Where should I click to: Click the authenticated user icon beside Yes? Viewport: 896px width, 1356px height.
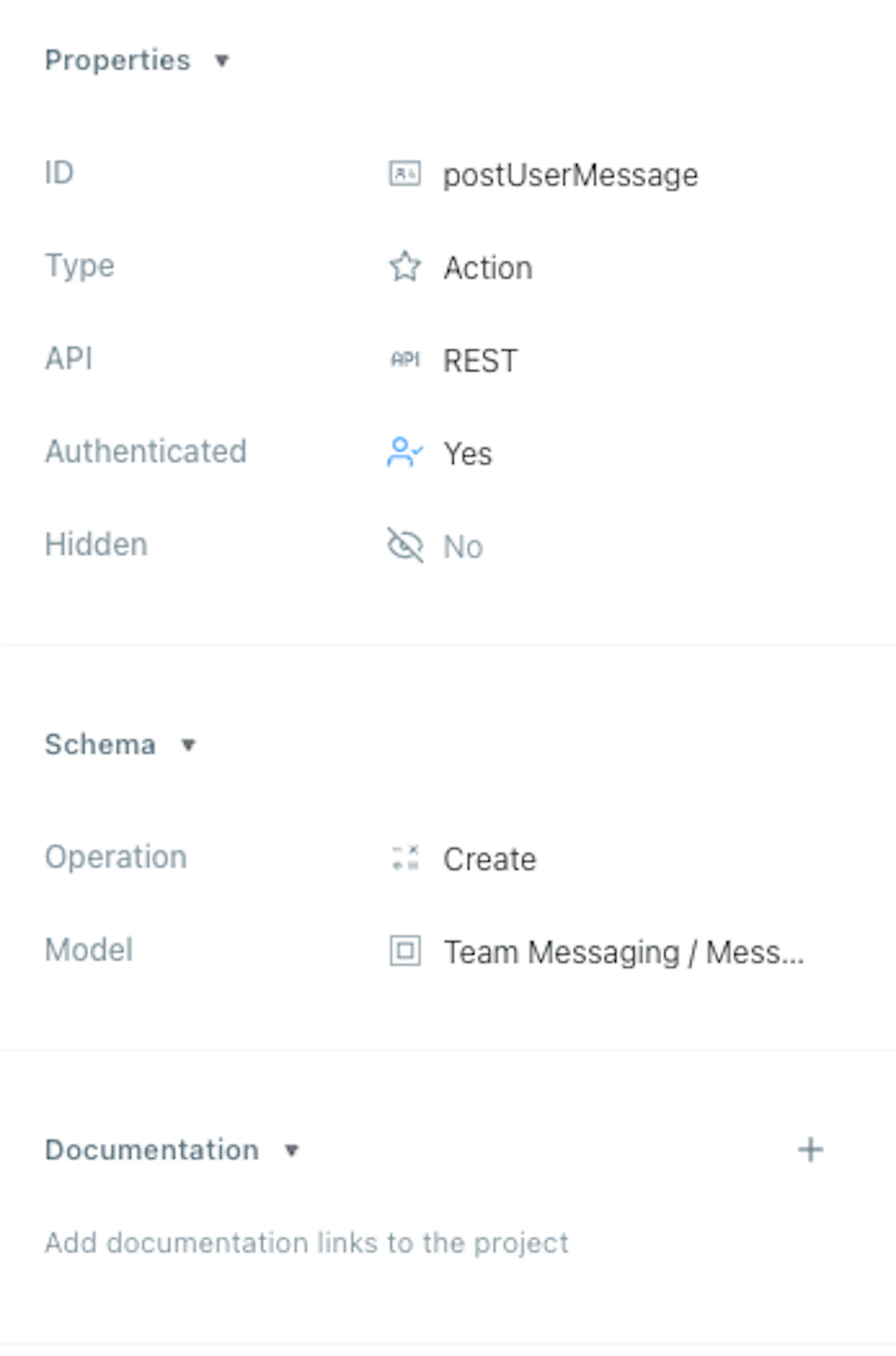(x=404, y=453)
